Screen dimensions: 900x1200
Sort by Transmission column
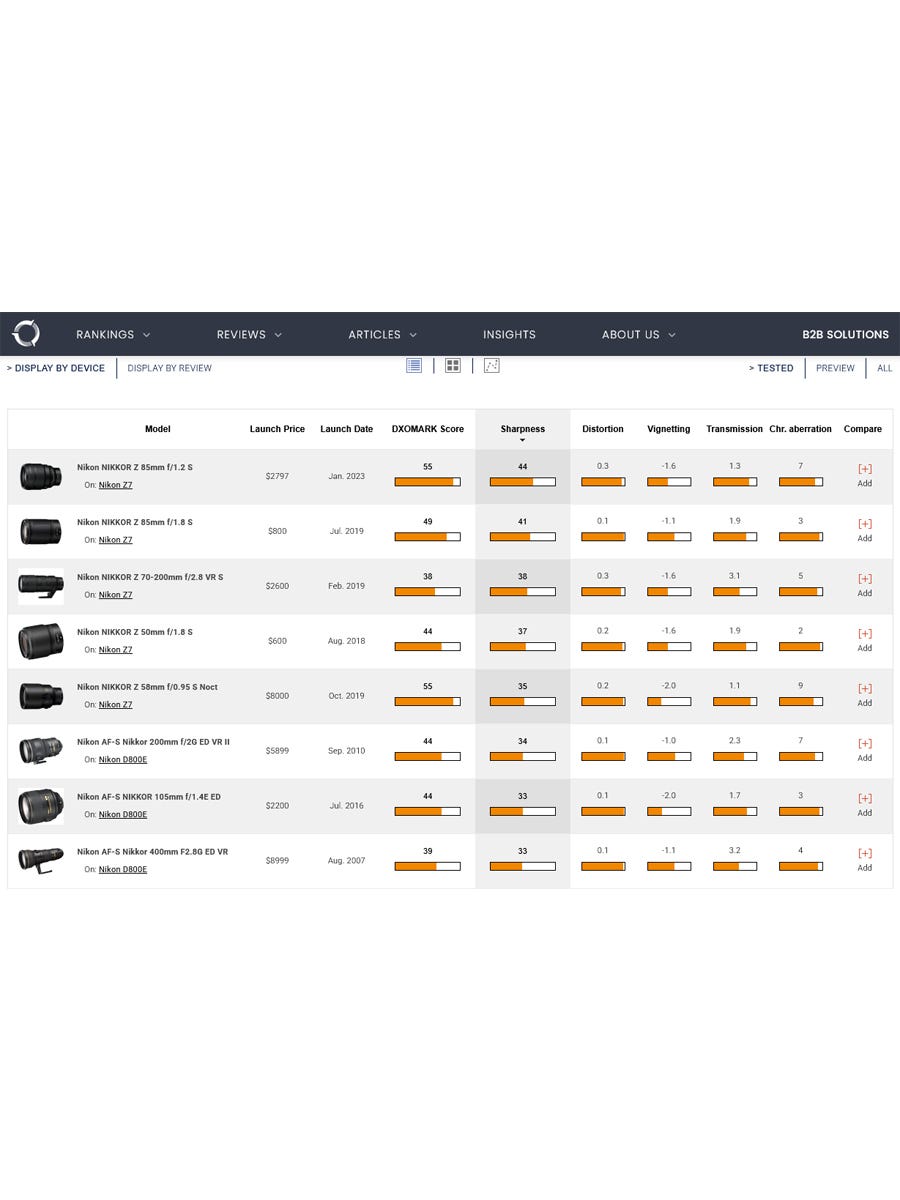[x=734, y=429]
